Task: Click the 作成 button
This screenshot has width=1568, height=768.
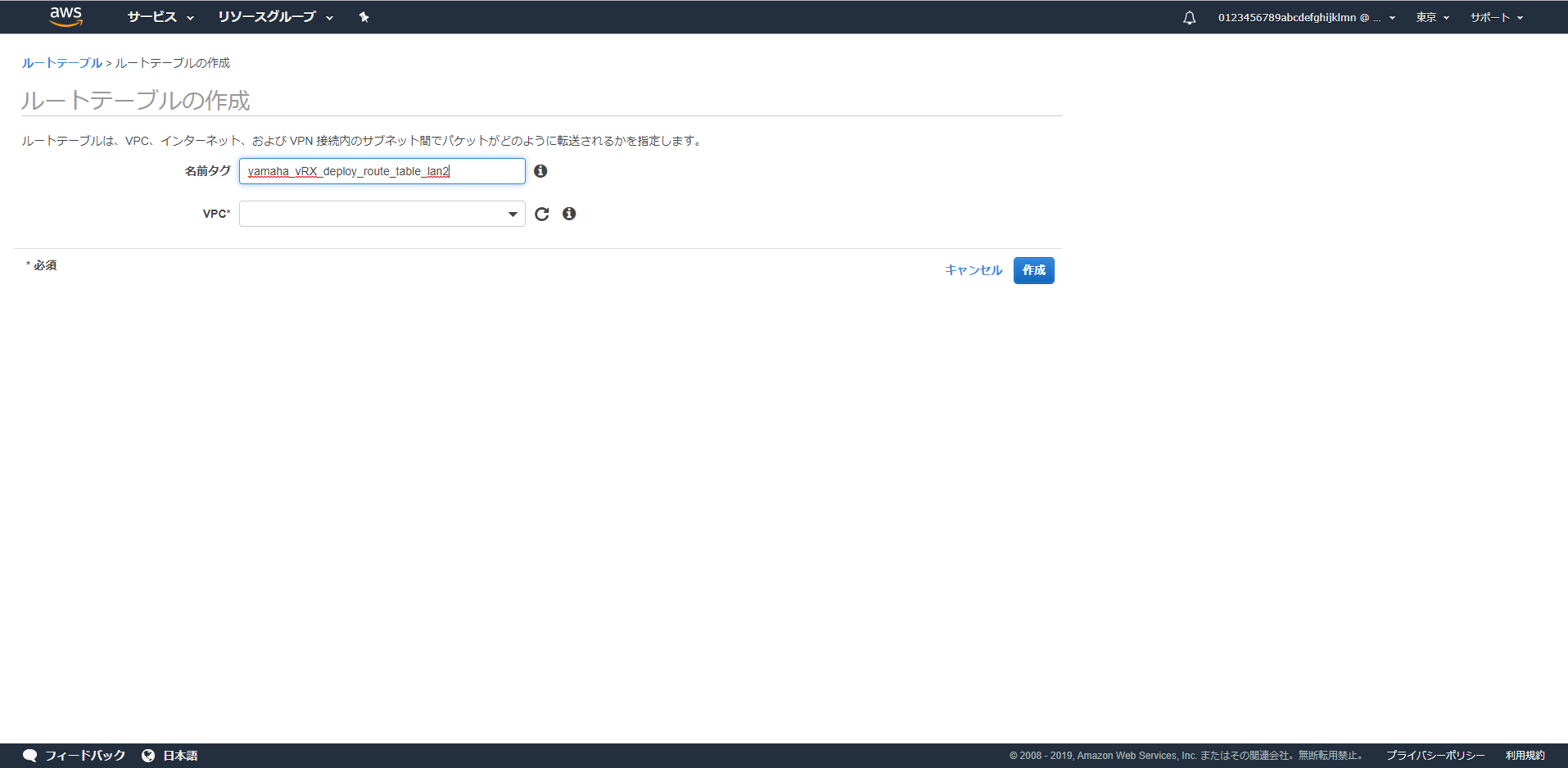Action: (1033, 270)
